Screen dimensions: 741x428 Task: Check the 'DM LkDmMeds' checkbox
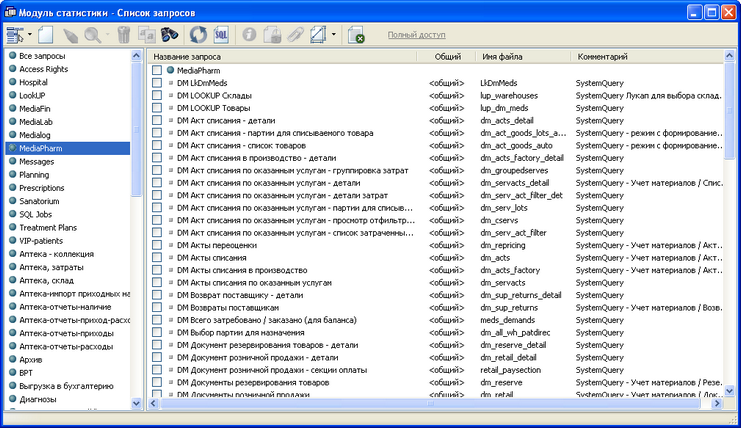click(157, 83)
